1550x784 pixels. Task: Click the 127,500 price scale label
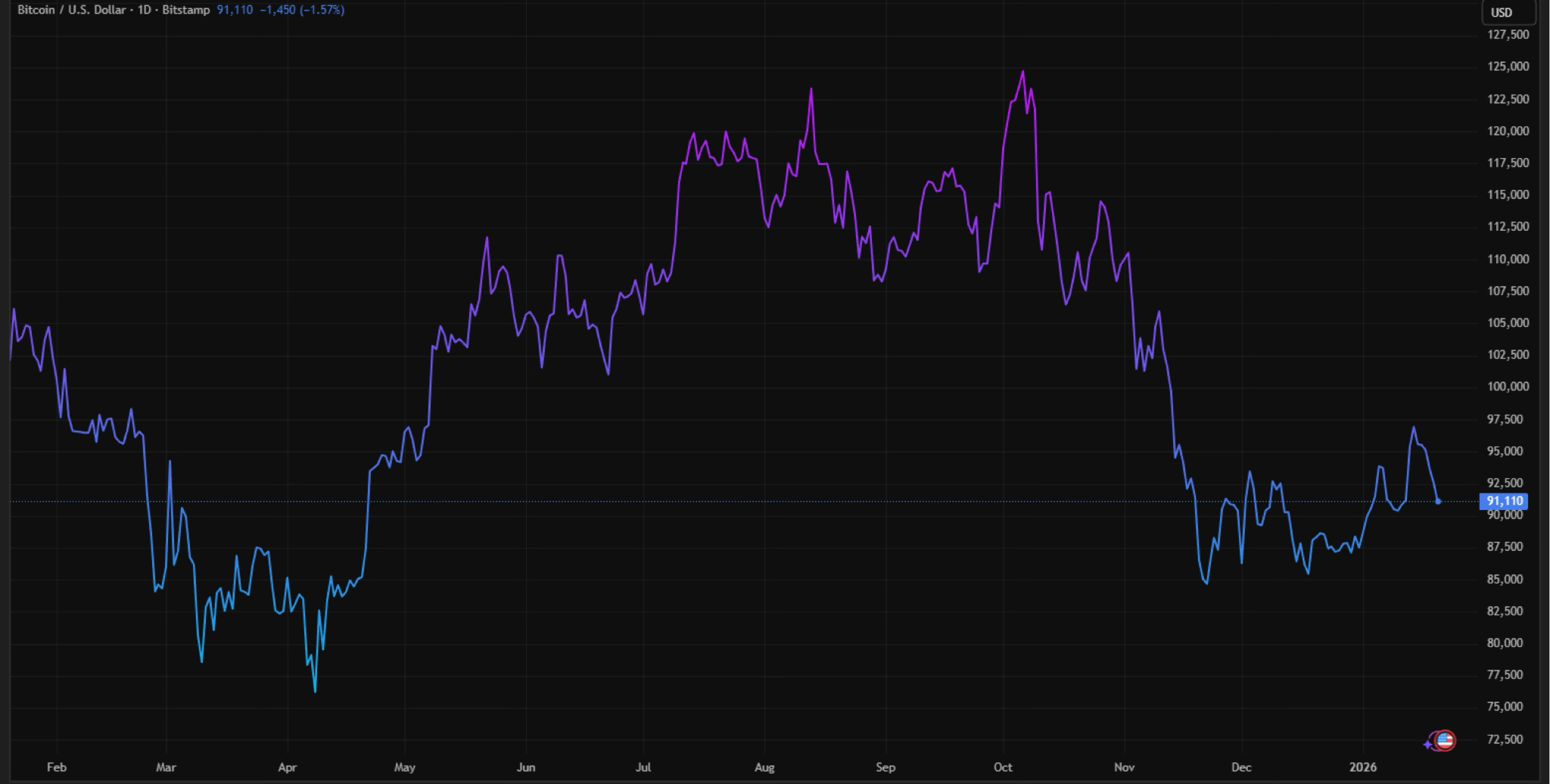coord(1508,35)
